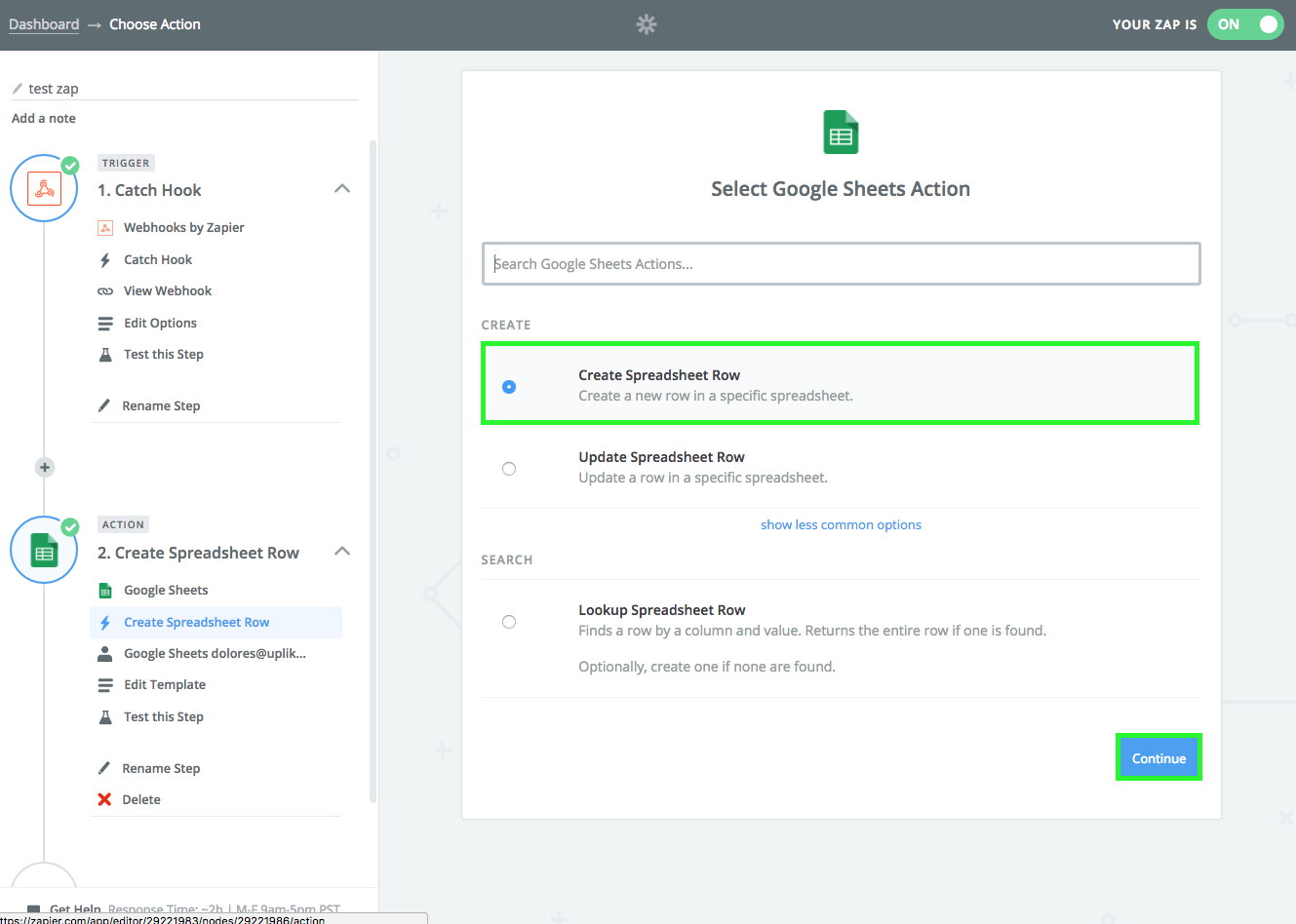The image size is (1296, 924).
Task: Click the Search Google Sheets Actions field
Action: [841, 264]
